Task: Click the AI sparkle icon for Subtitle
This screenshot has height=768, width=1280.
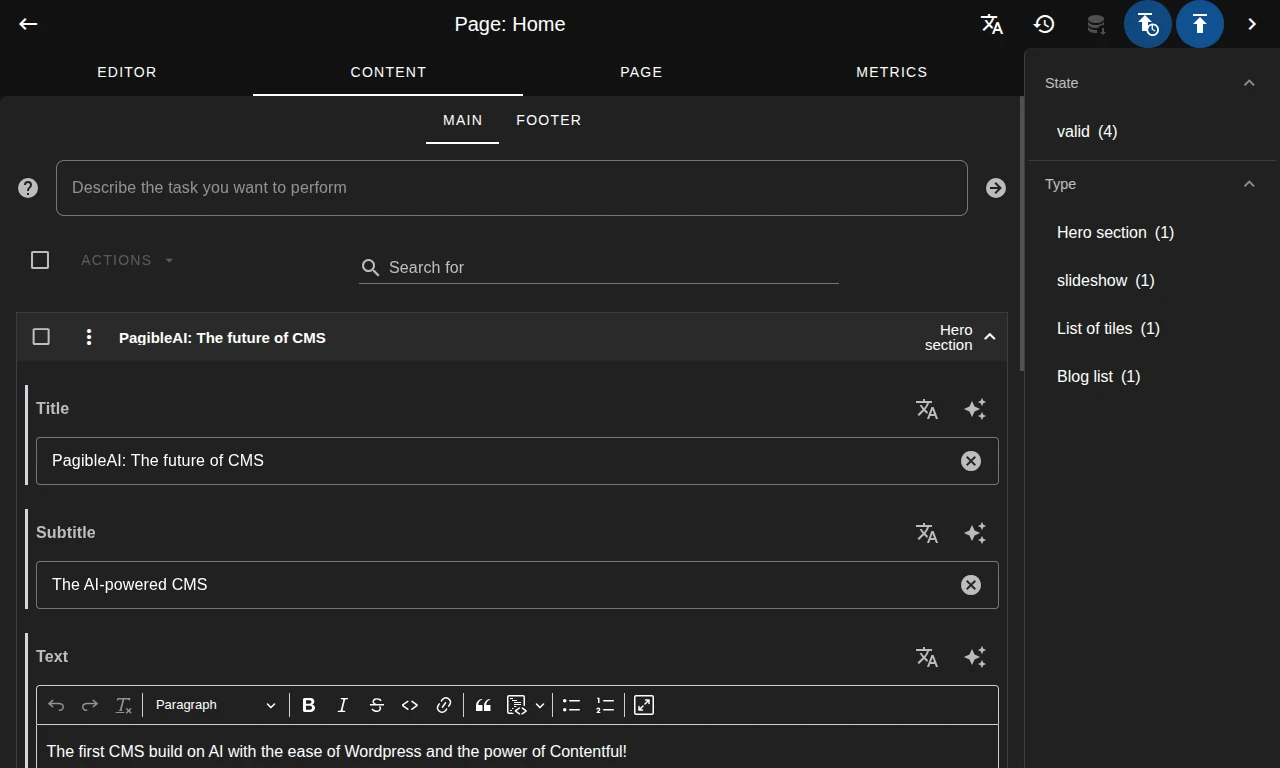Action: (x=975, y=533)
